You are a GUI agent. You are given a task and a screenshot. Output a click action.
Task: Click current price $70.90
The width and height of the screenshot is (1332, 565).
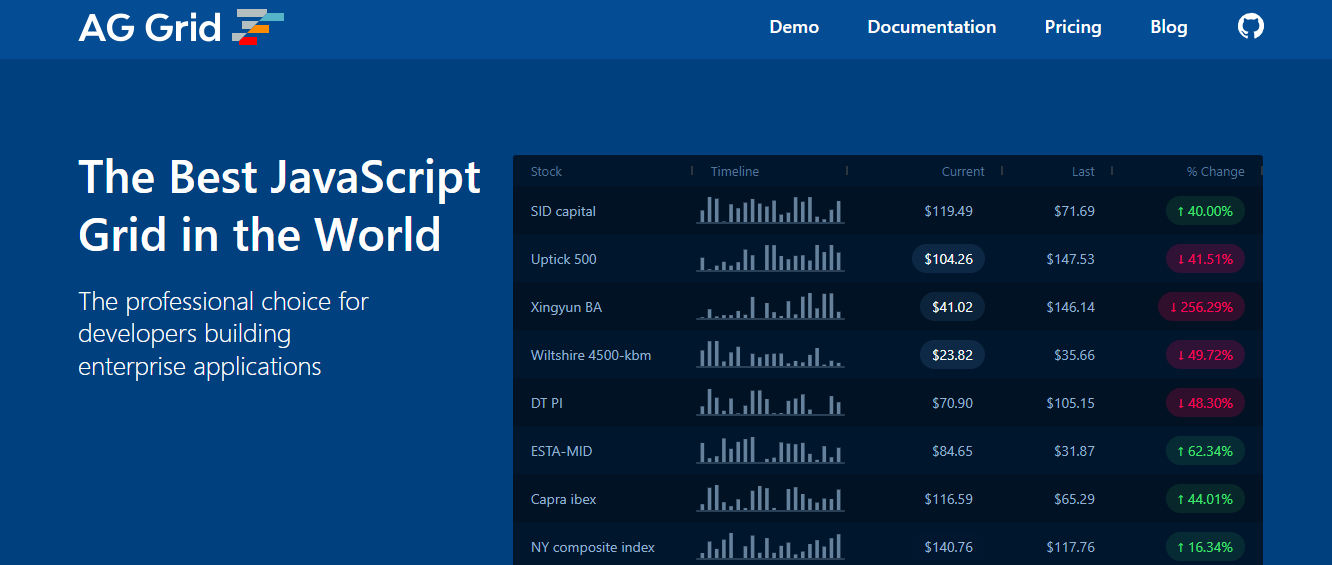(x=952, y=403)
